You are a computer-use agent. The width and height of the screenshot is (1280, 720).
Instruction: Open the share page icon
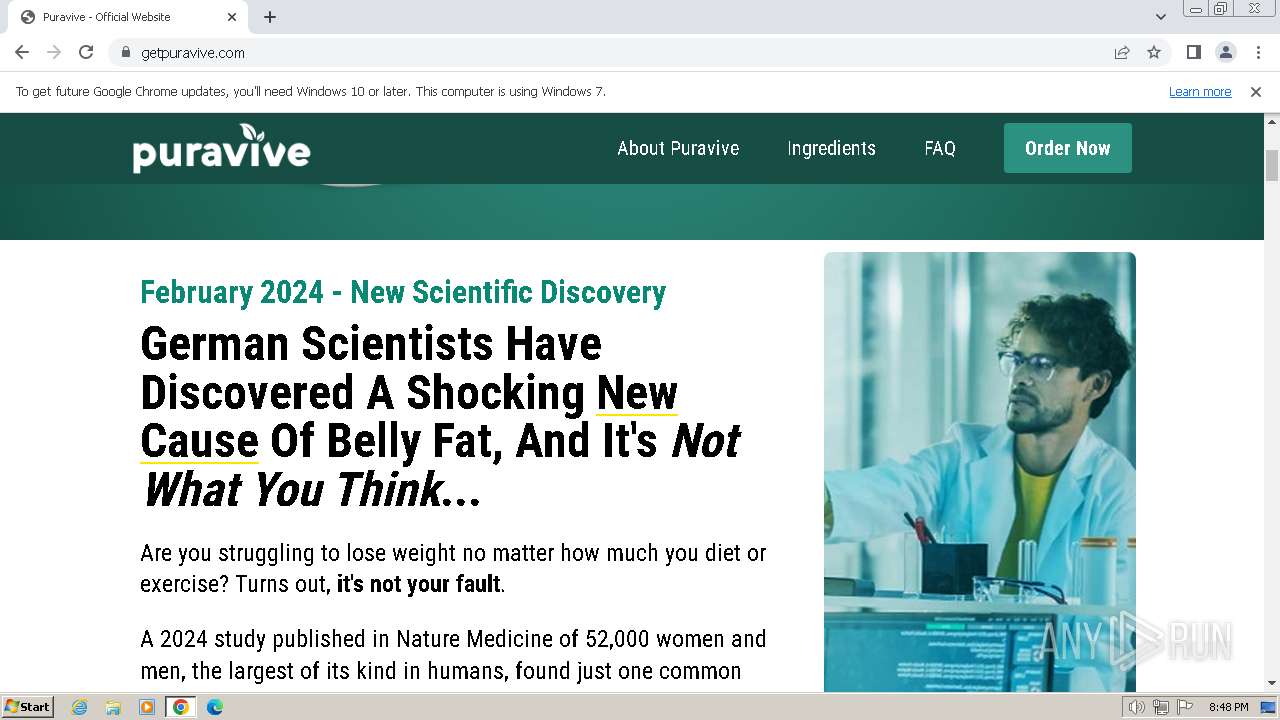click(x=1122, y=53)
